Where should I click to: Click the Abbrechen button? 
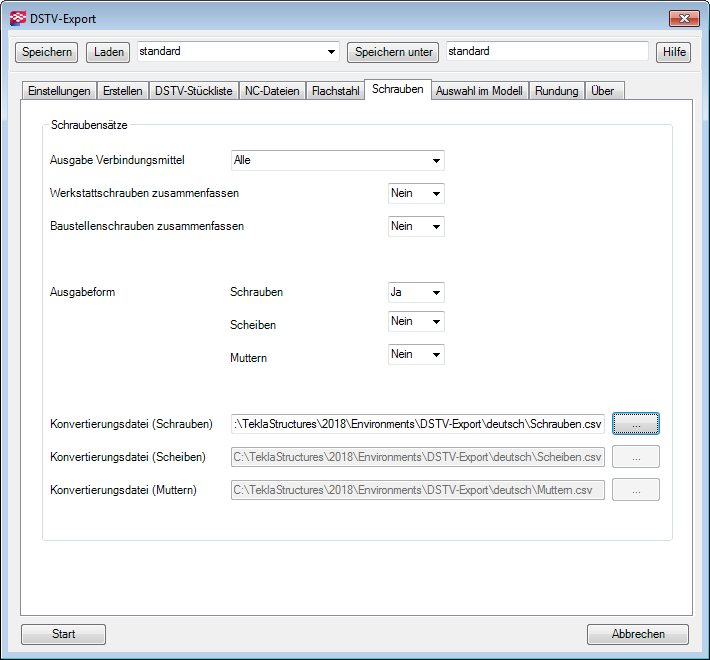[x=638, y=634]
